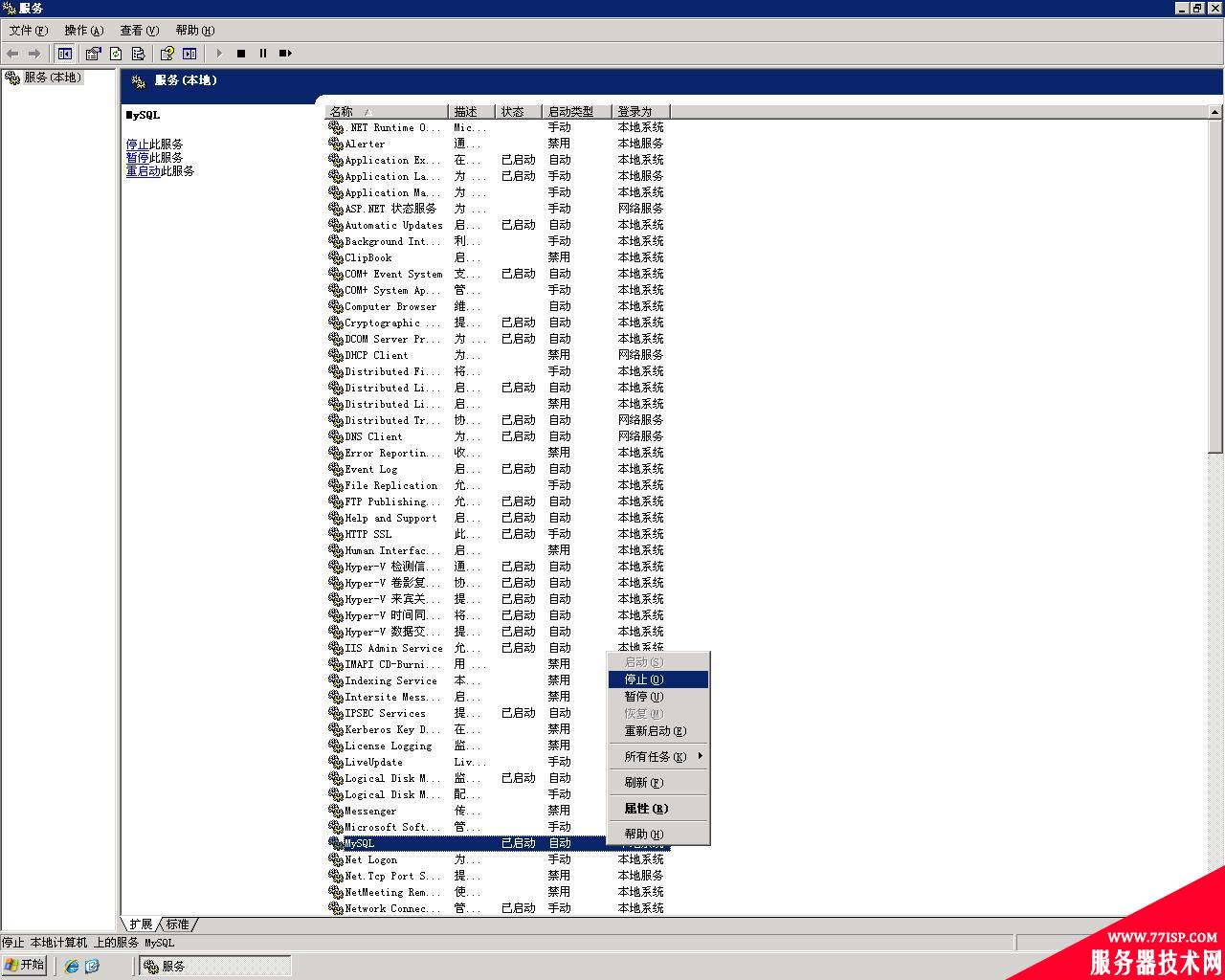
Task: Click the IIS Admin Service icon
Action: click(x=336, y=648)
